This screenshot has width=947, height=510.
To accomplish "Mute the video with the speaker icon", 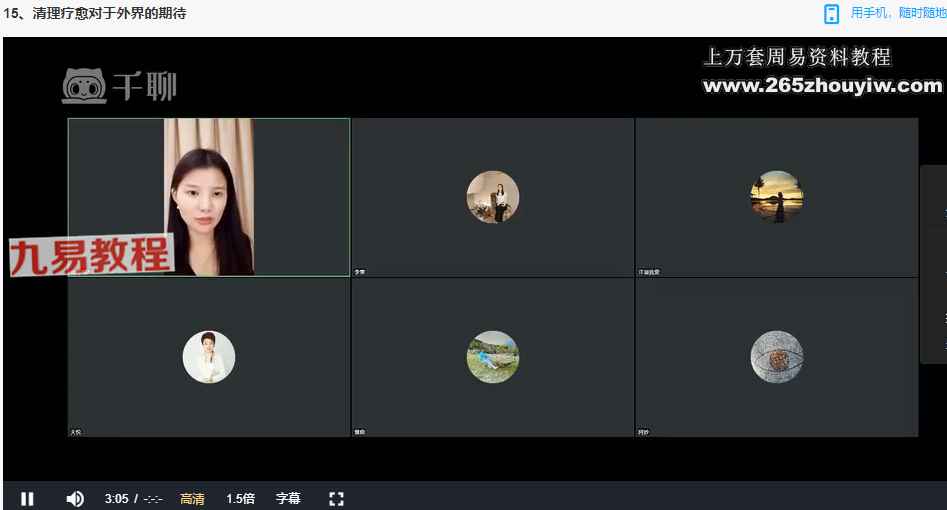I will [75, 498].
